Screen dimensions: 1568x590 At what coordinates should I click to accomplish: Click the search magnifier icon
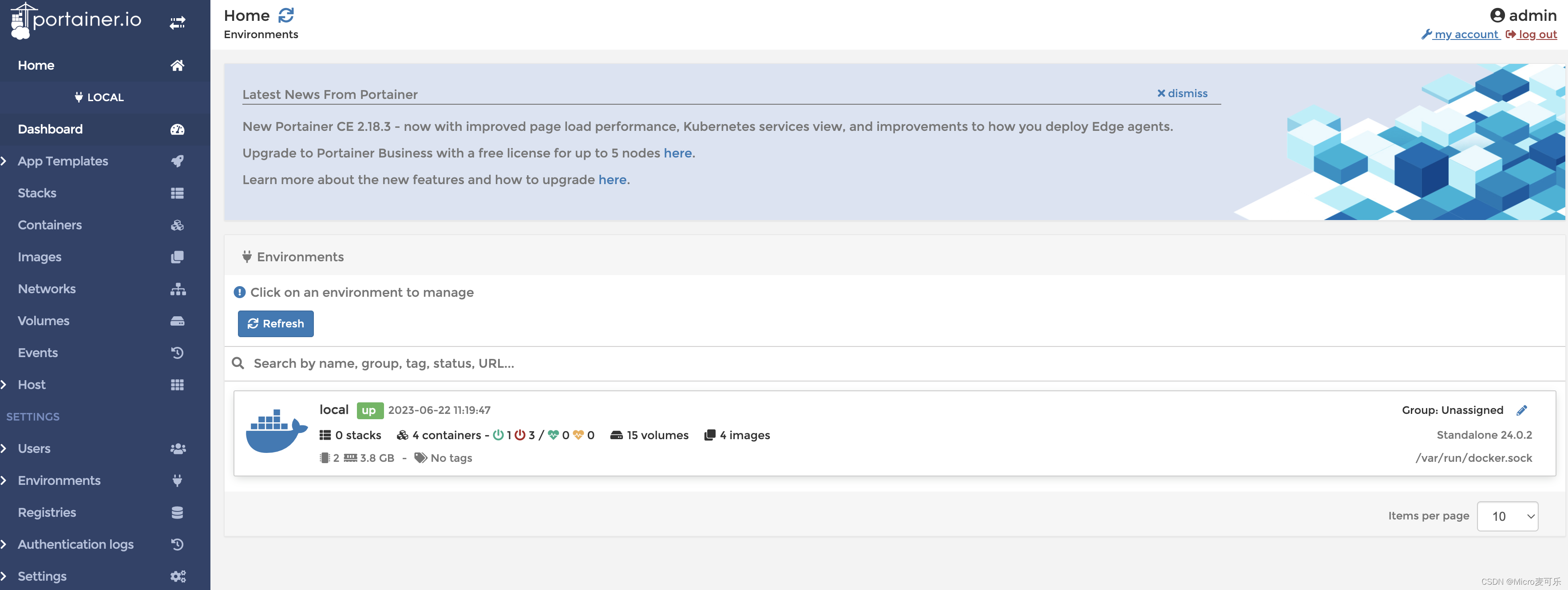(x=238, y=363)
